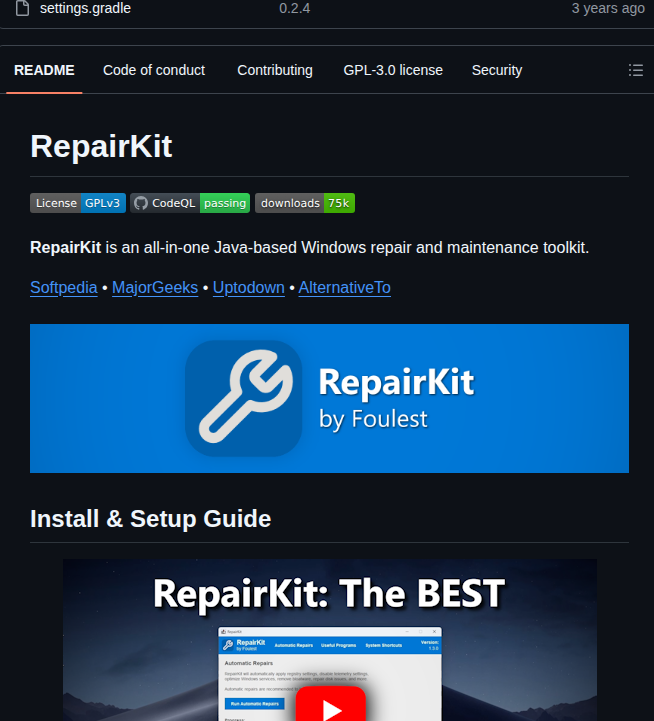Click the wrench logo icon in banner
This screenshot has height=721, width=654.
click(244, 398)
